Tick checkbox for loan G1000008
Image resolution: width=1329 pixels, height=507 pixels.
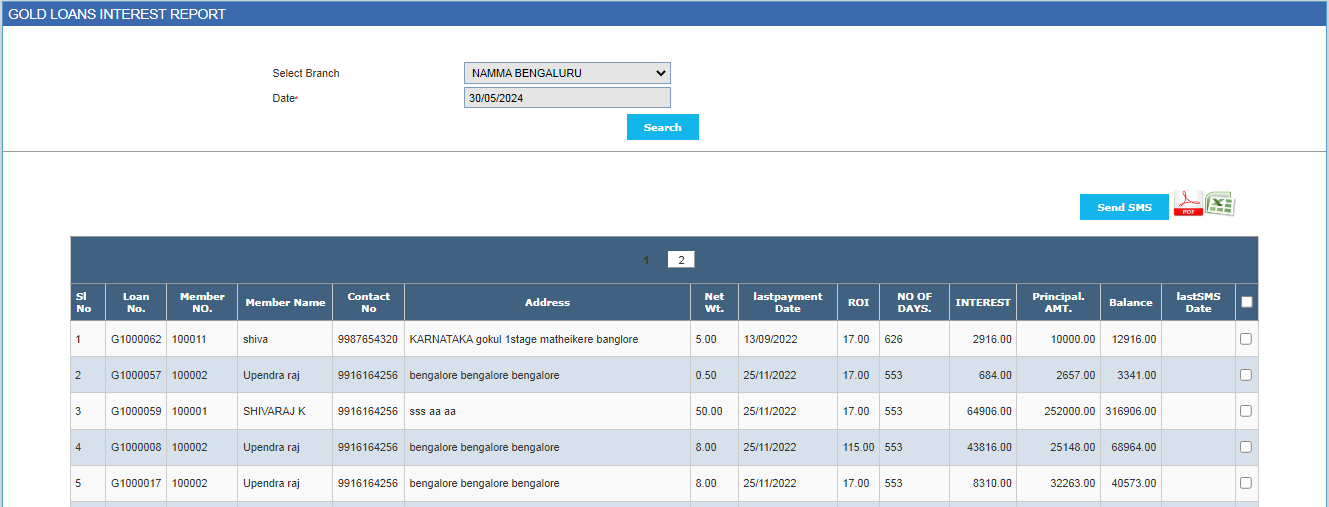click(x=1246, y=447)
